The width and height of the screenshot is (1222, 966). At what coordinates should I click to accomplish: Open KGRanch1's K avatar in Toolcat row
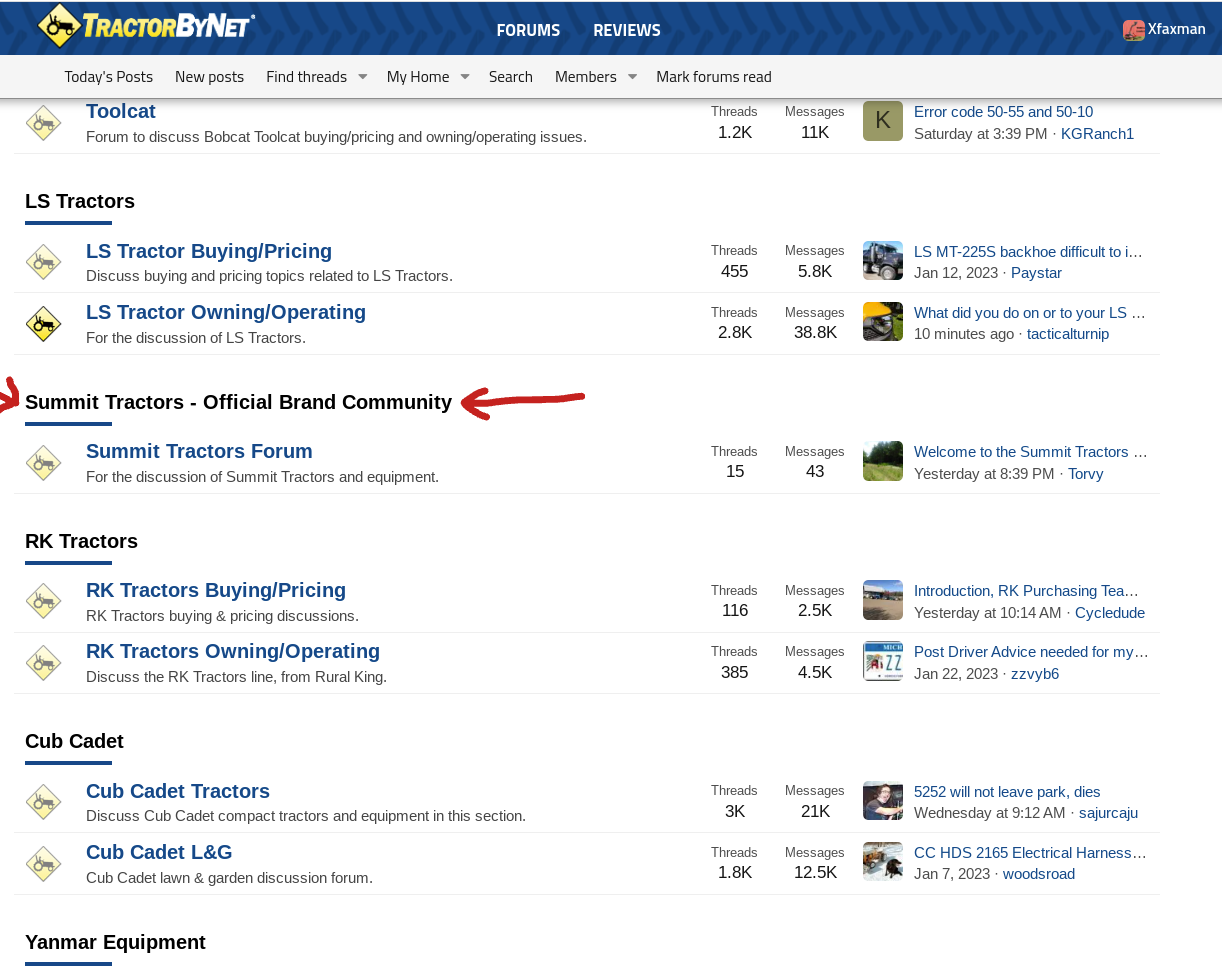coord(883,121)
